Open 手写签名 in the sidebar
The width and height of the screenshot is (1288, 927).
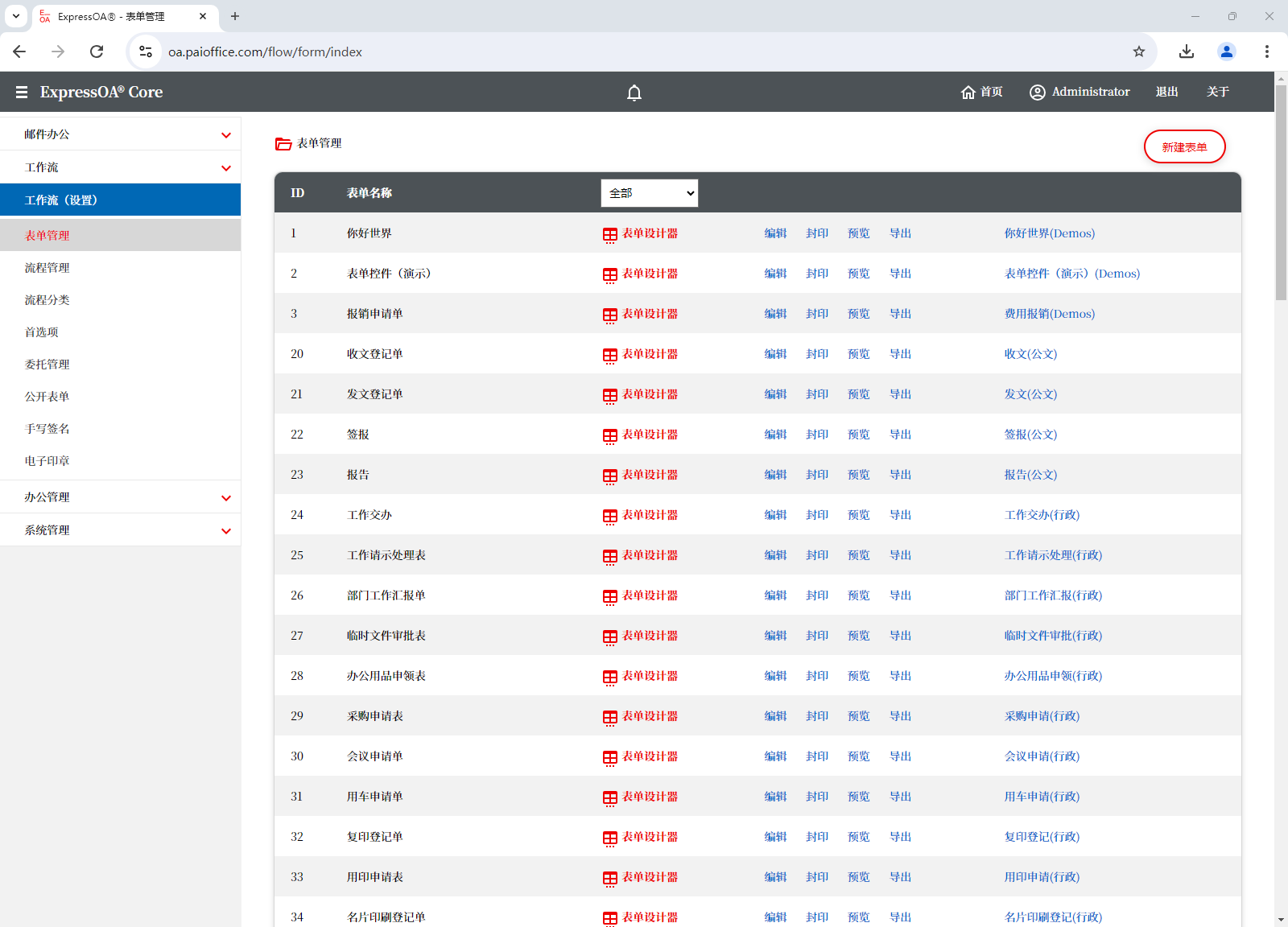pos(47,429)
